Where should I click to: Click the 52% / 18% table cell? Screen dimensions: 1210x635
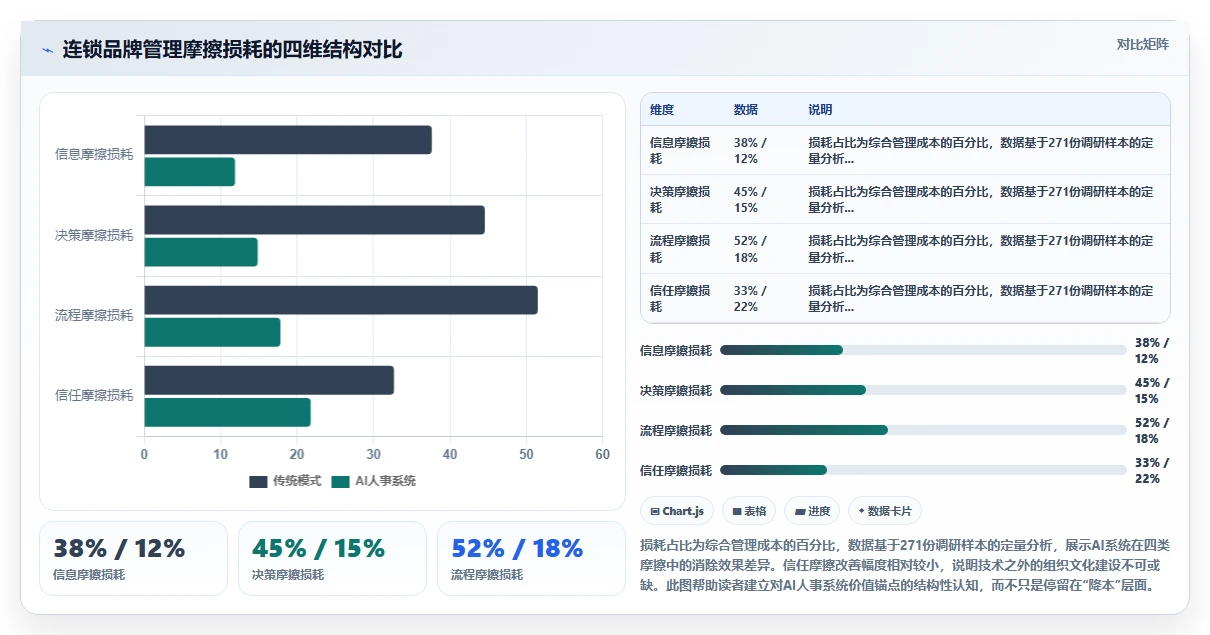tap(762, 249)
